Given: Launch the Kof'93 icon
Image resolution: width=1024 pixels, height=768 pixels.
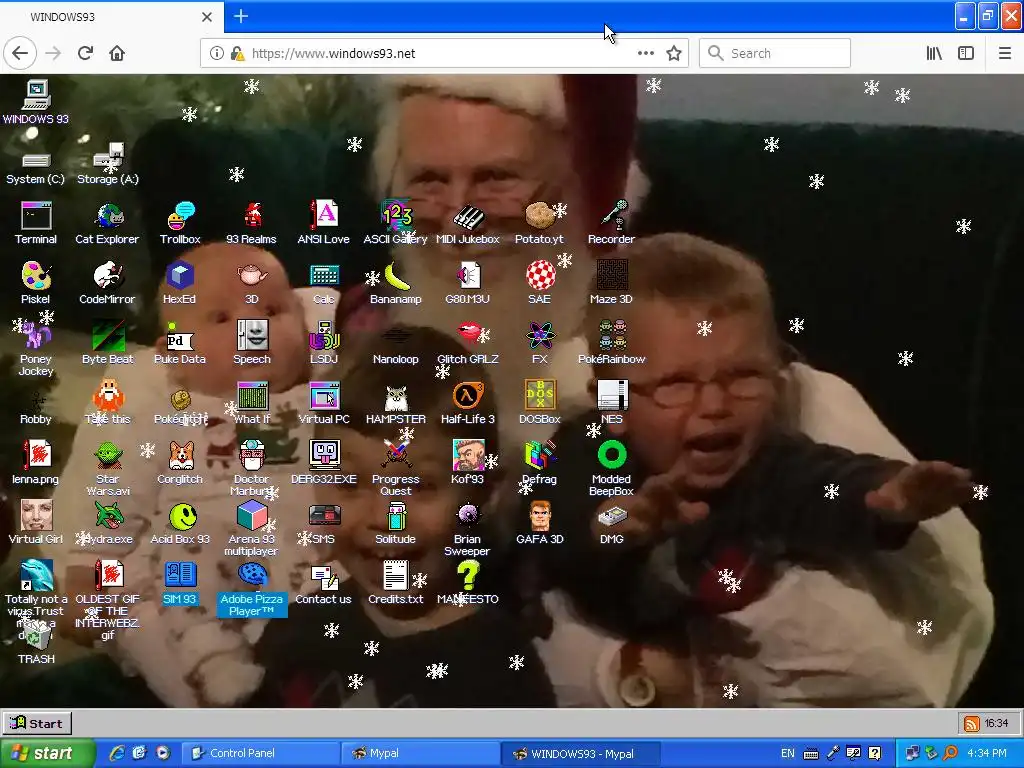Looking at the screenshot, I should [x=468, y=463].
